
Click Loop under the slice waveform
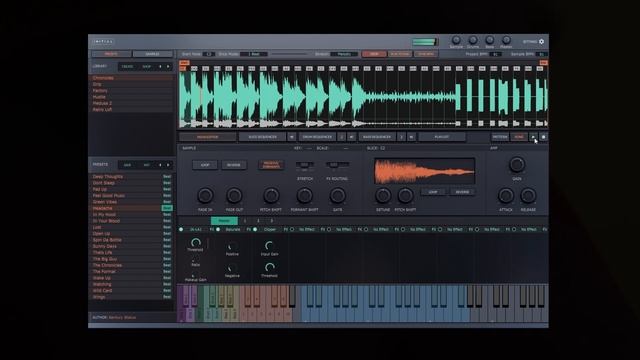[x=433, y=192]
